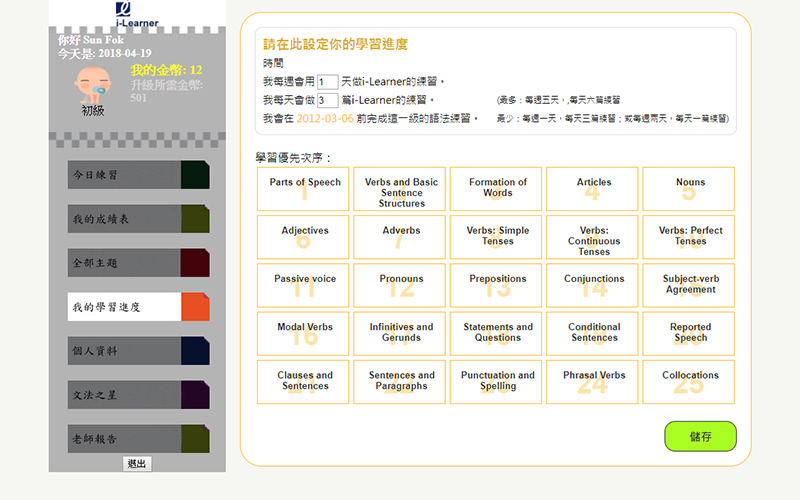Open 文法之星 menu item
This screenshot has width=800, height=500.
point(138,395)
